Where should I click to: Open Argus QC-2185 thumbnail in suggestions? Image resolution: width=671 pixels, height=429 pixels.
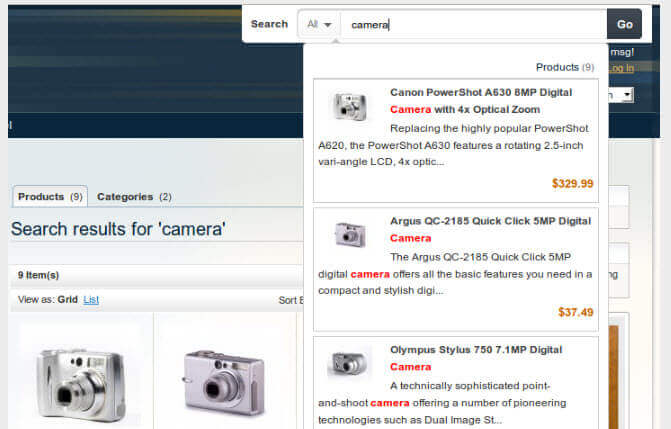[x=348, y=234]
